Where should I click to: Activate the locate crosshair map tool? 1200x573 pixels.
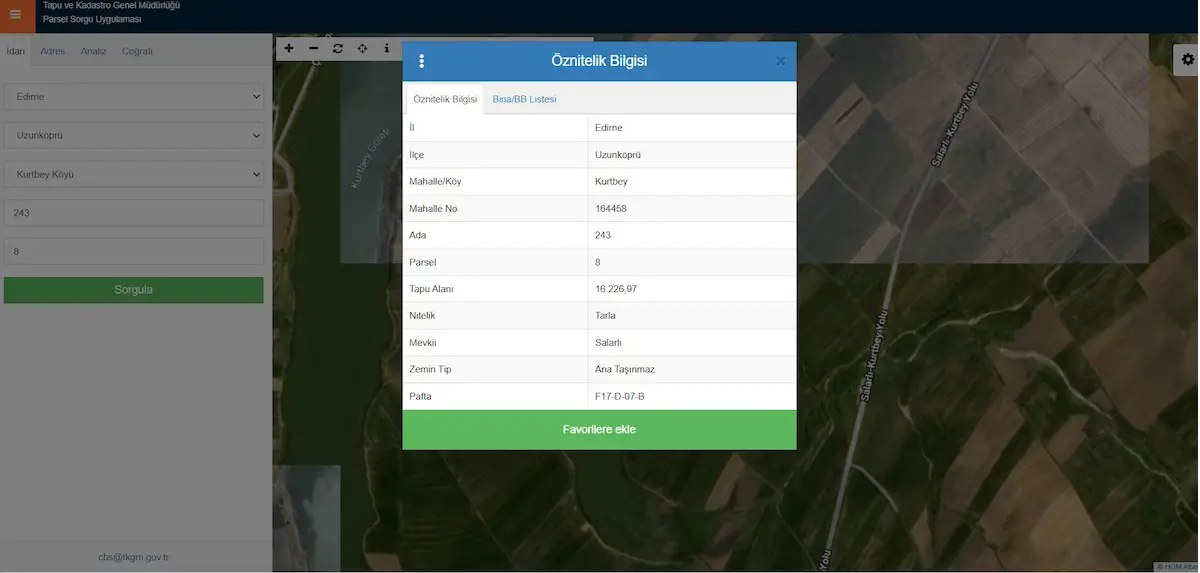pos(362,48)
